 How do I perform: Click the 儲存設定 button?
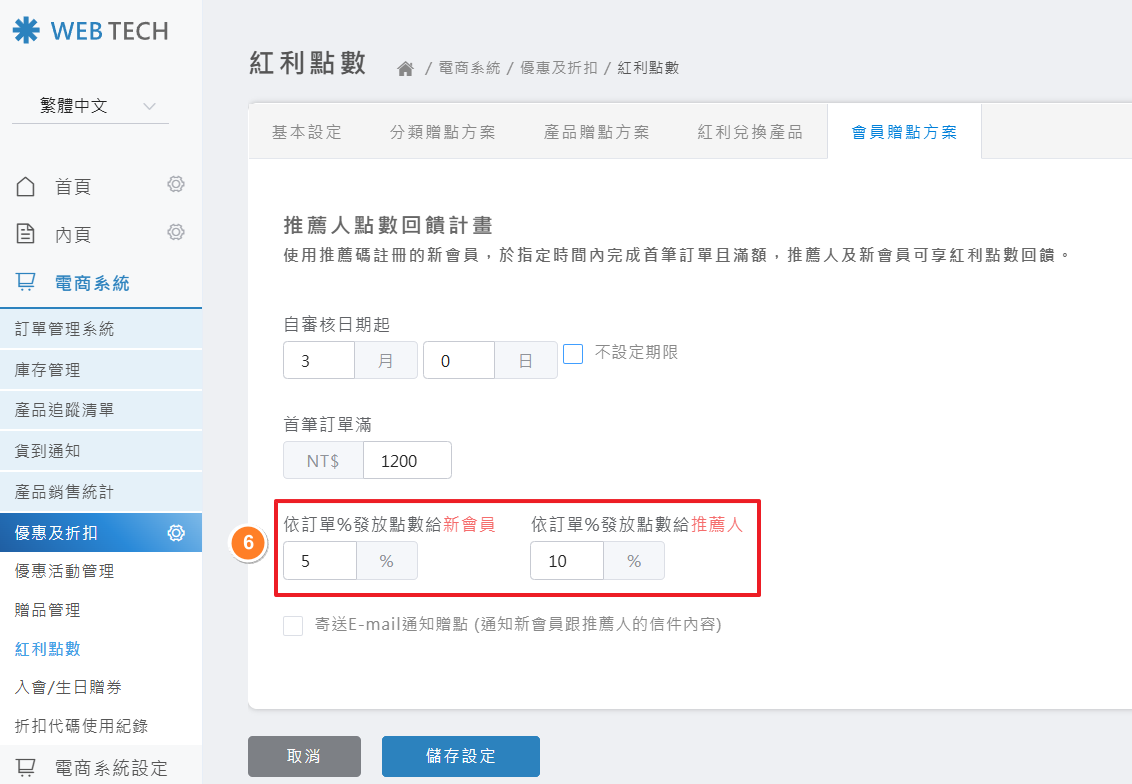460,756
